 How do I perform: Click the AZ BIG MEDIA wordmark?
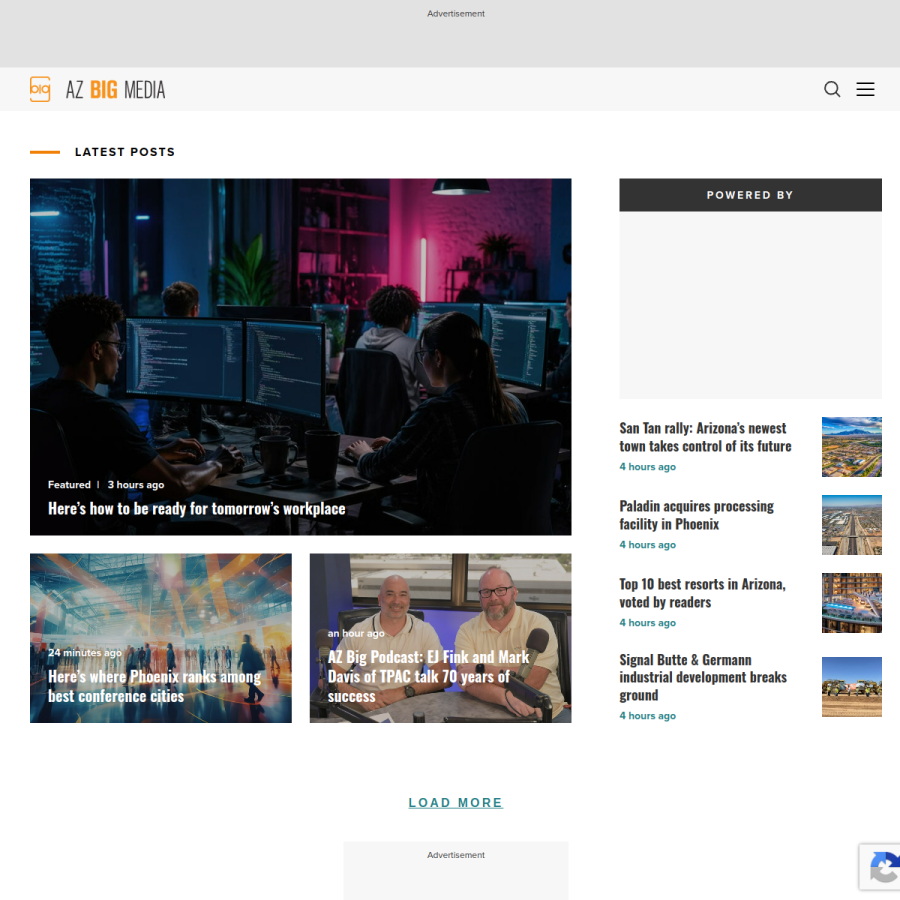[x=115, y=90]
